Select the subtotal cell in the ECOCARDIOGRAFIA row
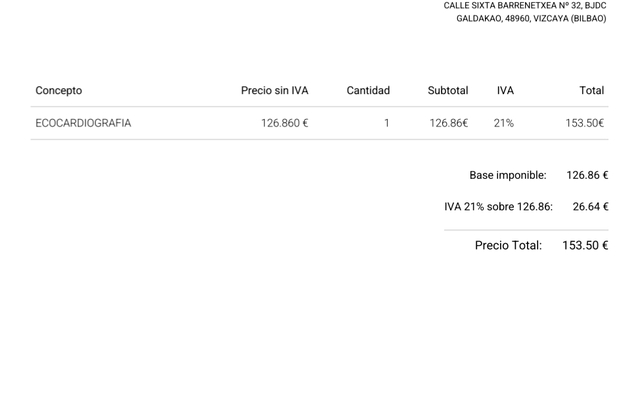 [x=448, y=123]
